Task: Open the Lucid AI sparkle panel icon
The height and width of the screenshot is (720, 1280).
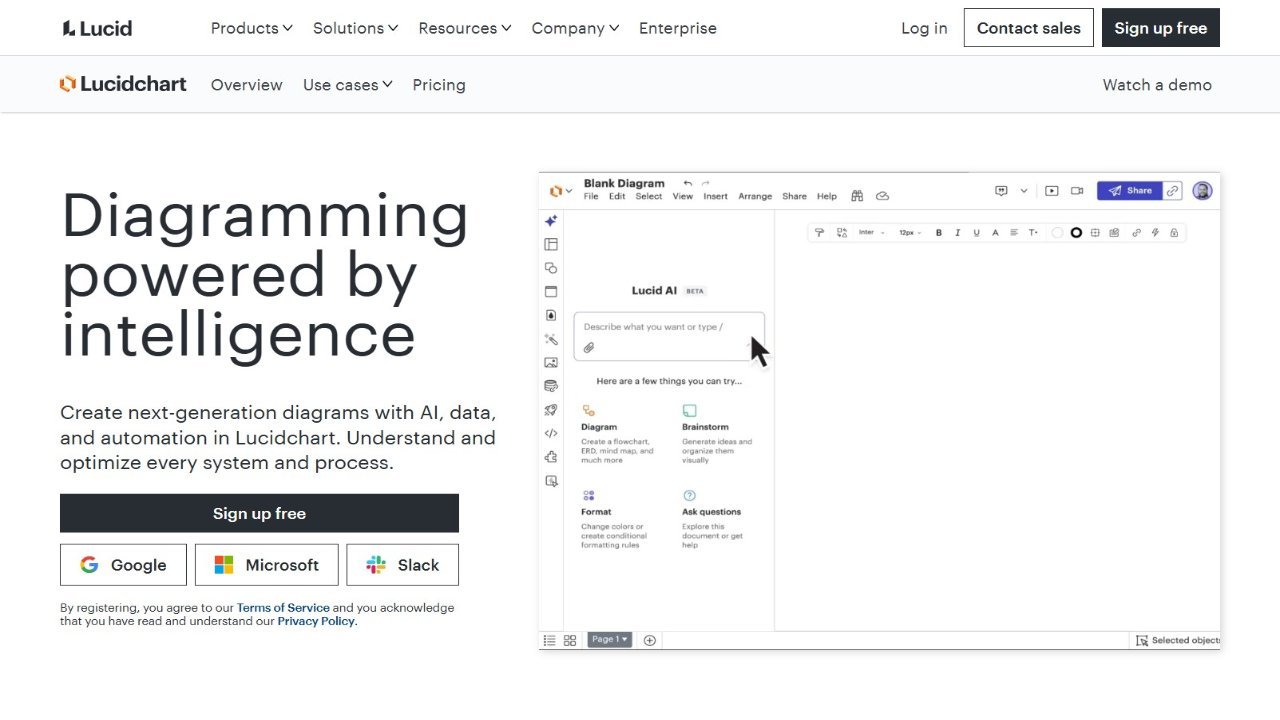Action: pyautogui.click(x=551, y=221)
